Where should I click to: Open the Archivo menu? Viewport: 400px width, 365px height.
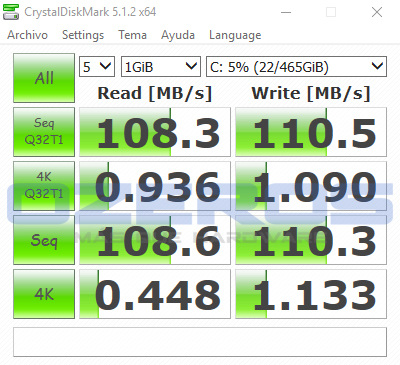(x=28, y=35)
